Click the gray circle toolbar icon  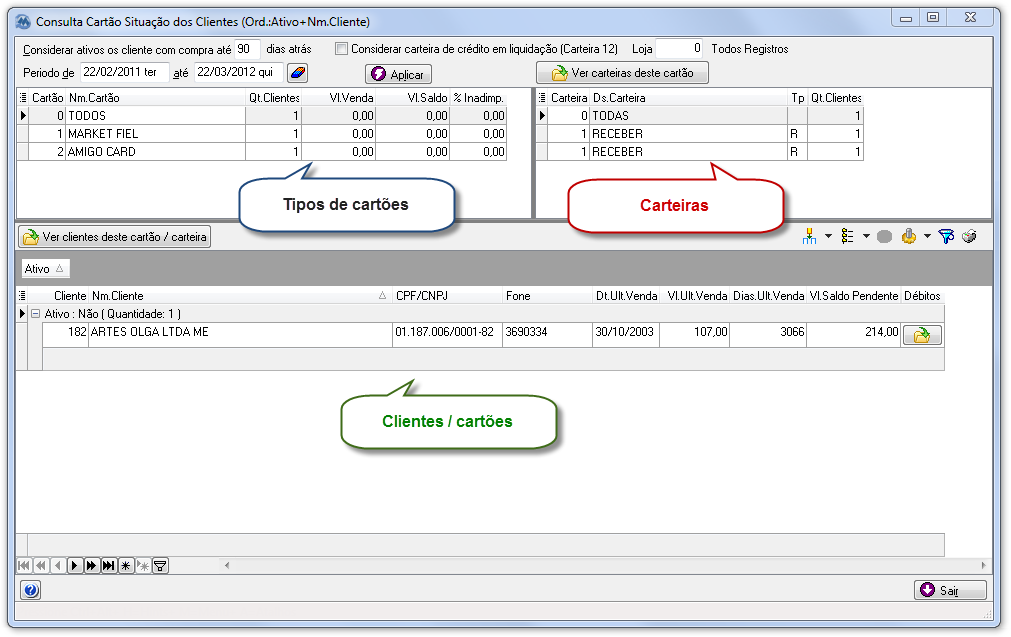point(885,237)
